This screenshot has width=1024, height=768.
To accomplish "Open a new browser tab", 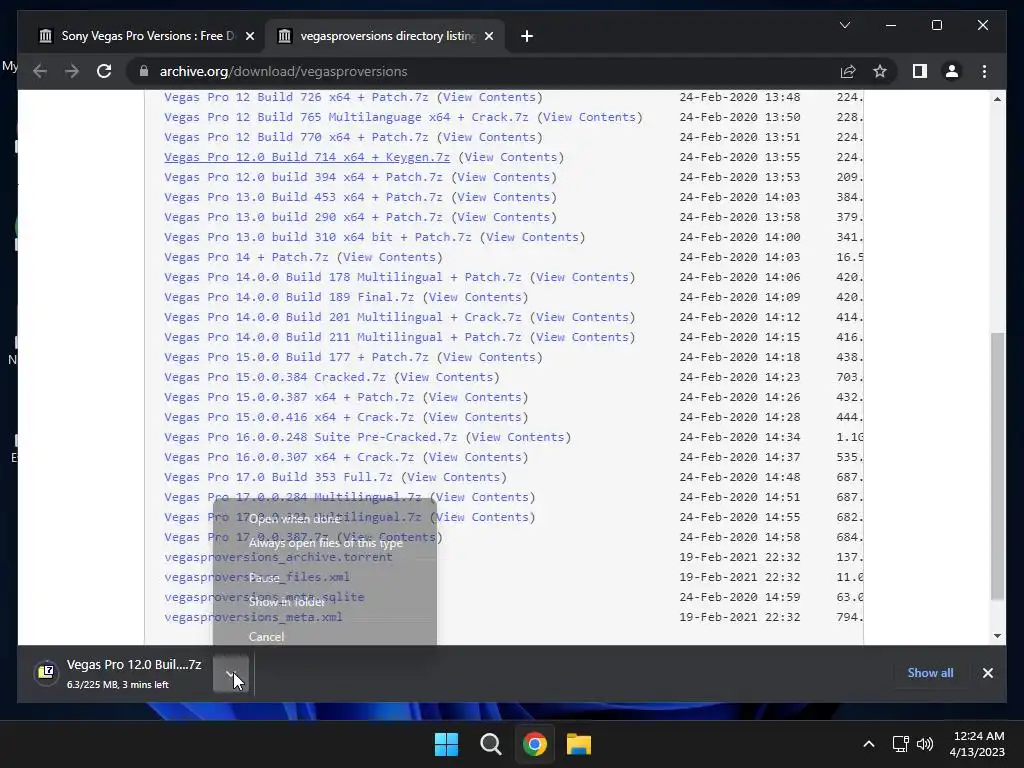I will [527, 36].
